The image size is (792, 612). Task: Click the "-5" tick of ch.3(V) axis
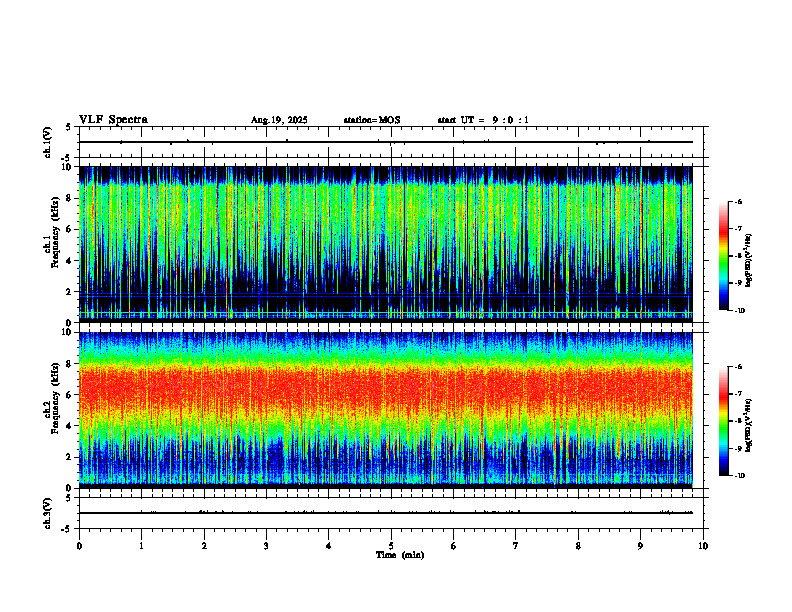point(66,529)
